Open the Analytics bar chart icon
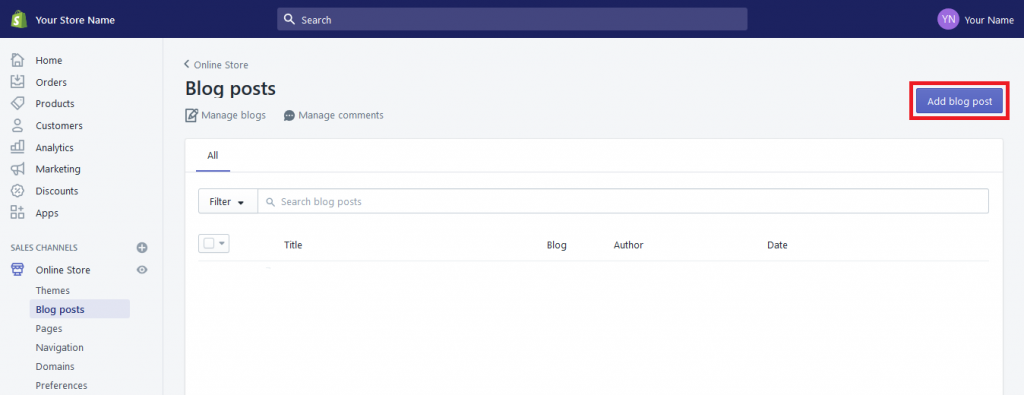Screen dimensions: 1024x395 pos(18,147)
